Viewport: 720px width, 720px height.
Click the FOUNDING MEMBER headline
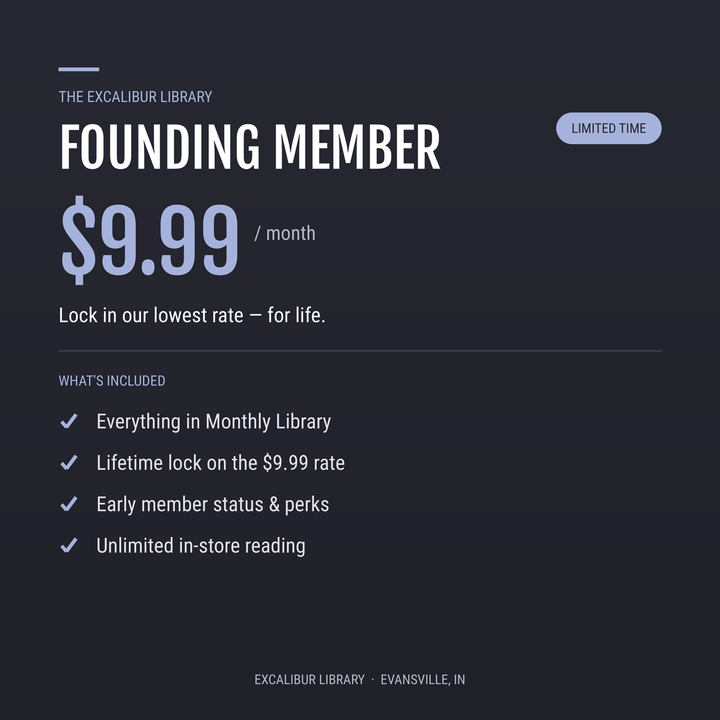[x=250, y=147]
